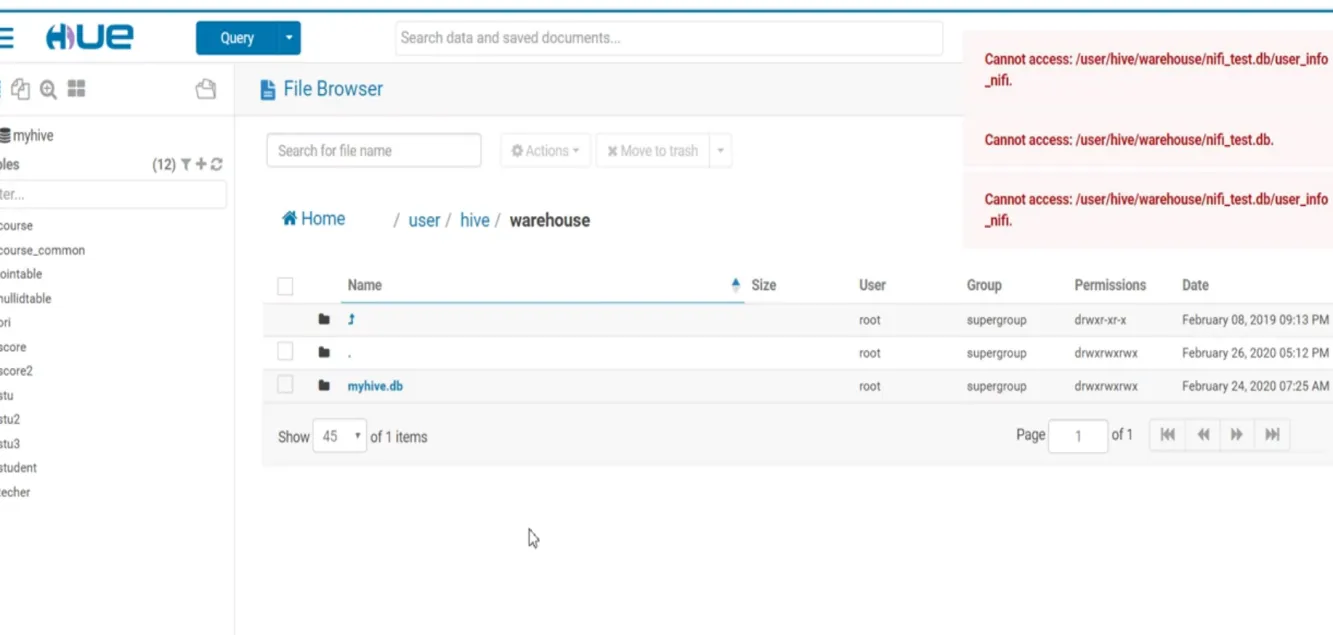This screenshot has width=1333, height=635.
Task: Select the nullidtable table
Action: [26, 298]
